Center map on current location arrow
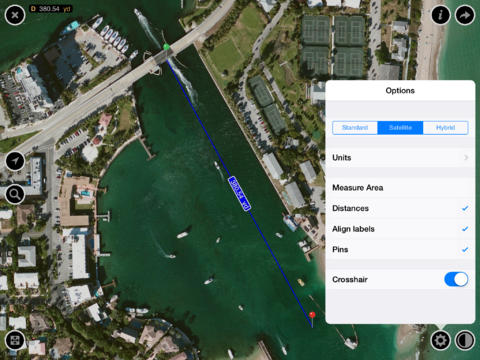 pos(15,161)
